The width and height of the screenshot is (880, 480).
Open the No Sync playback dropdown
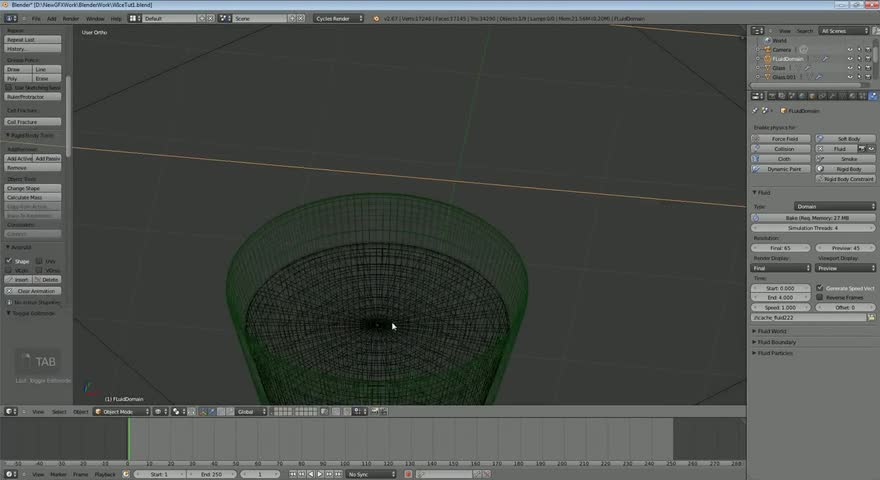pos(371,474)
